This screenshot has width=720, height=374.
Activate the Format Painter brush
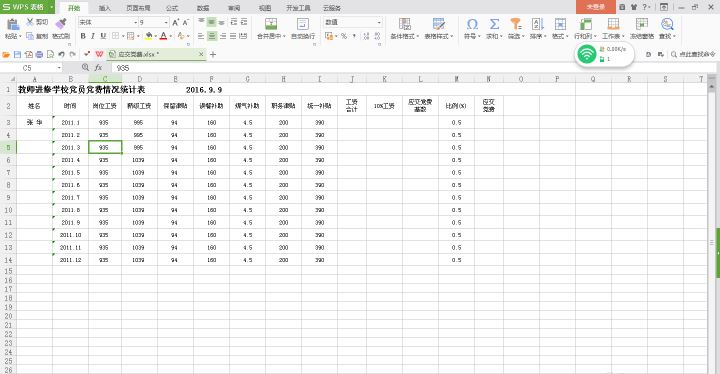point(61,23)
